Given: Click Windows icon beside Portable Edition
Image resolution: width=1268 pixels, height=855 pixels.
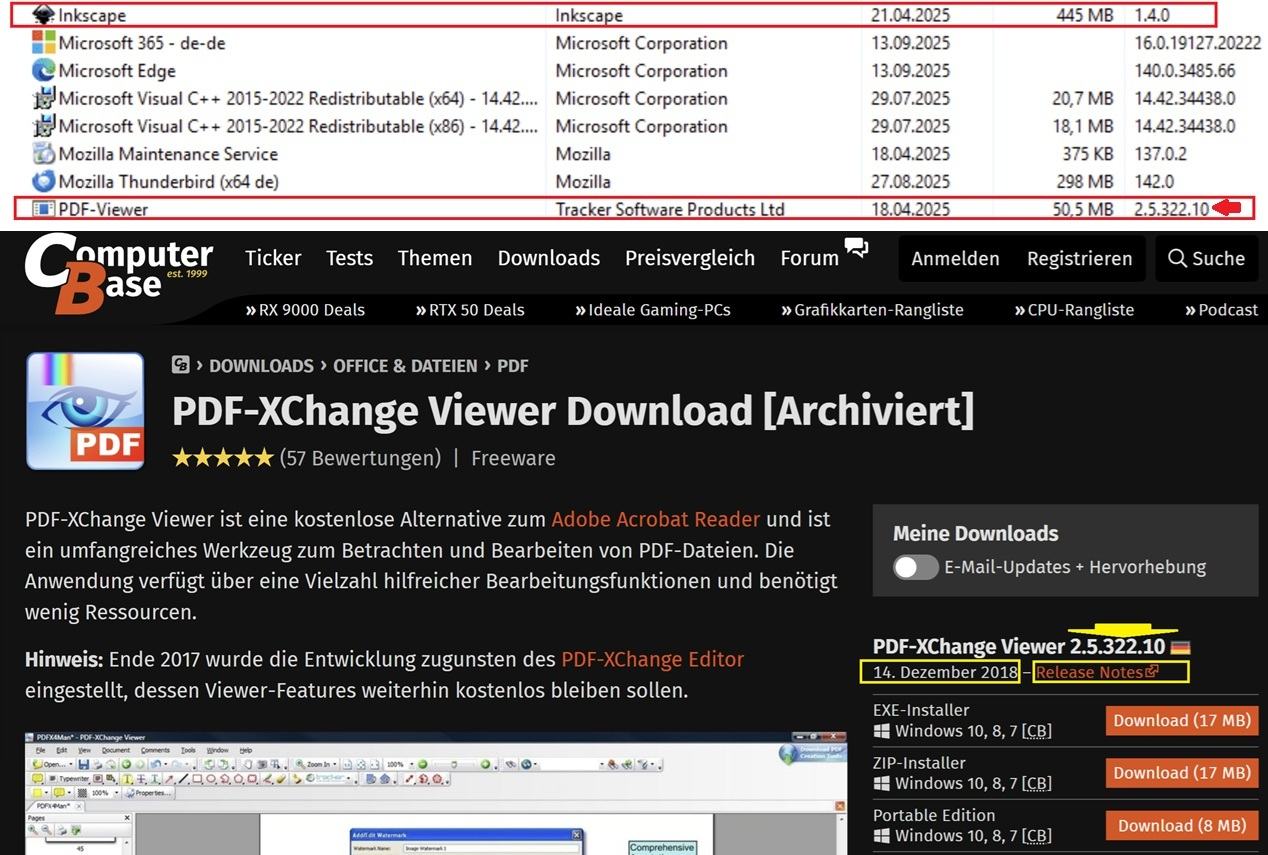Looking at the screenshot, I should tap(881, 836).
